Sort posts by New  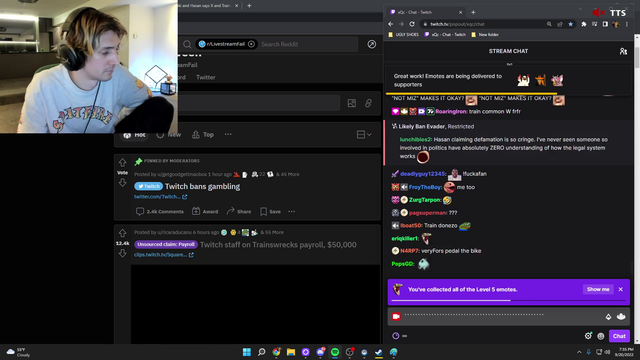coord(169,135)
